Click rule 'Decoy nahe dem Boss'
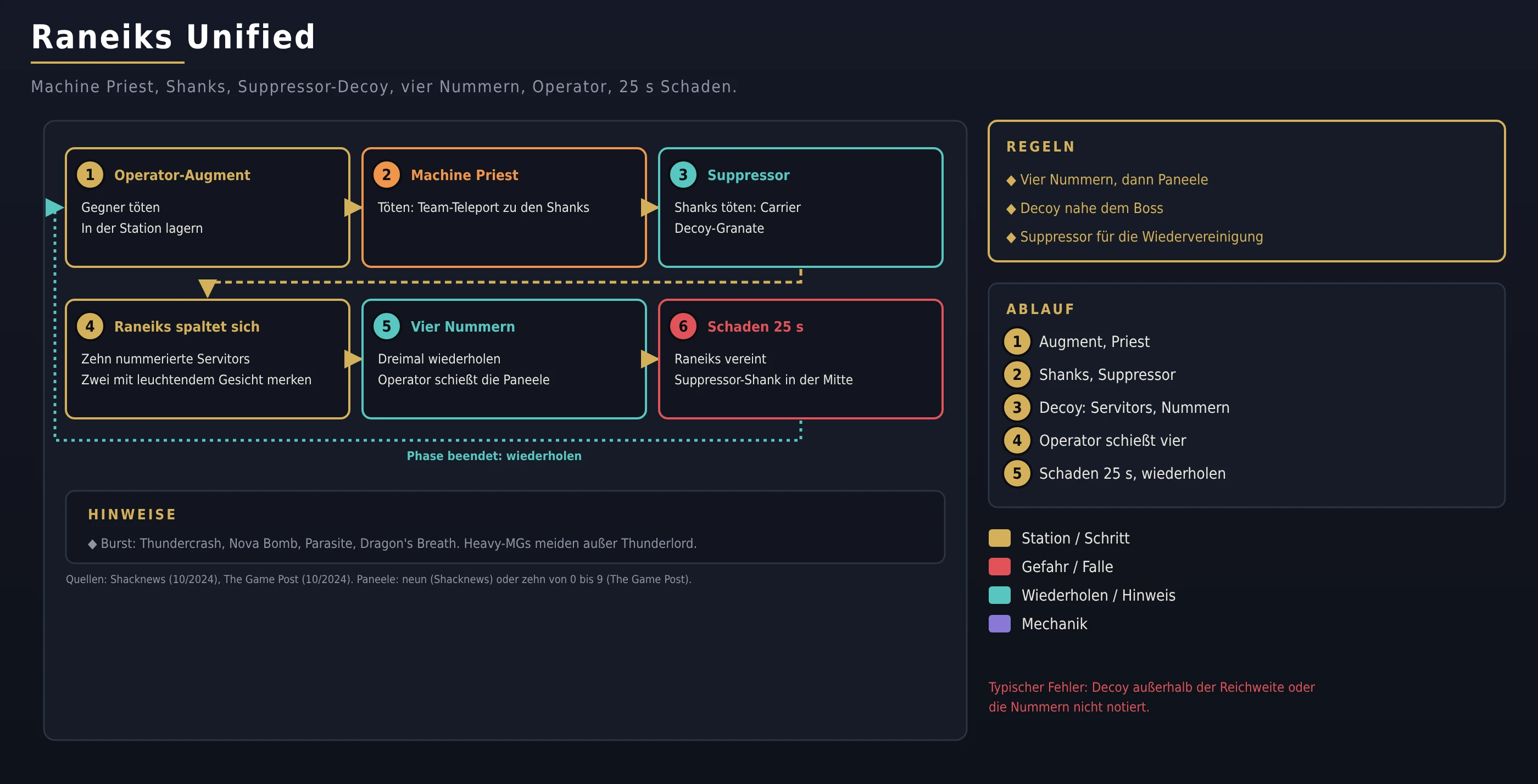Image resolution: width=1538 pixels, height=784 pixels. click(1091, 208)
